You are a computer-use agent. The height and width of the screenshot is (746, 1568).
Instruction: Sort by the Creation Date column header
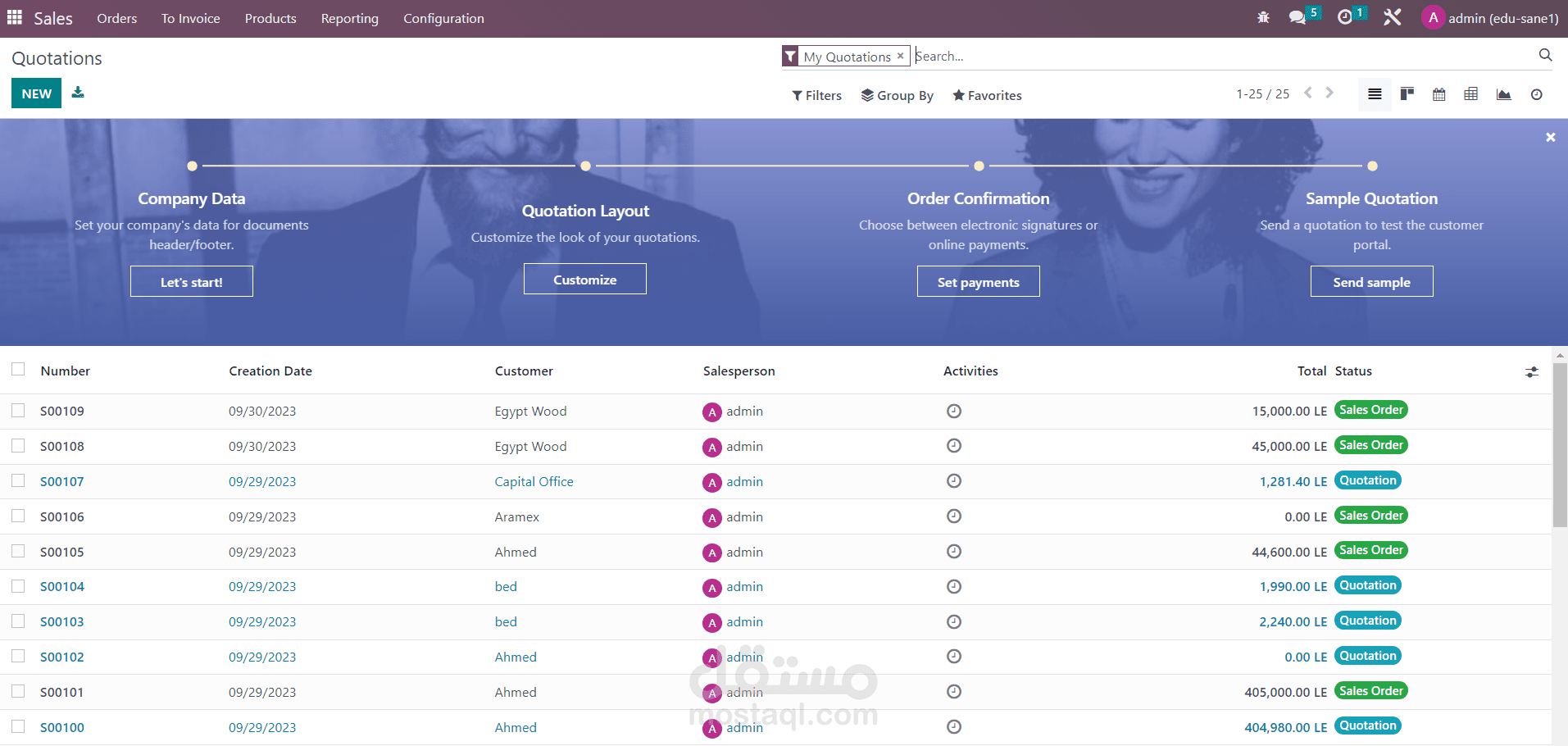click(x=270, y=371)
